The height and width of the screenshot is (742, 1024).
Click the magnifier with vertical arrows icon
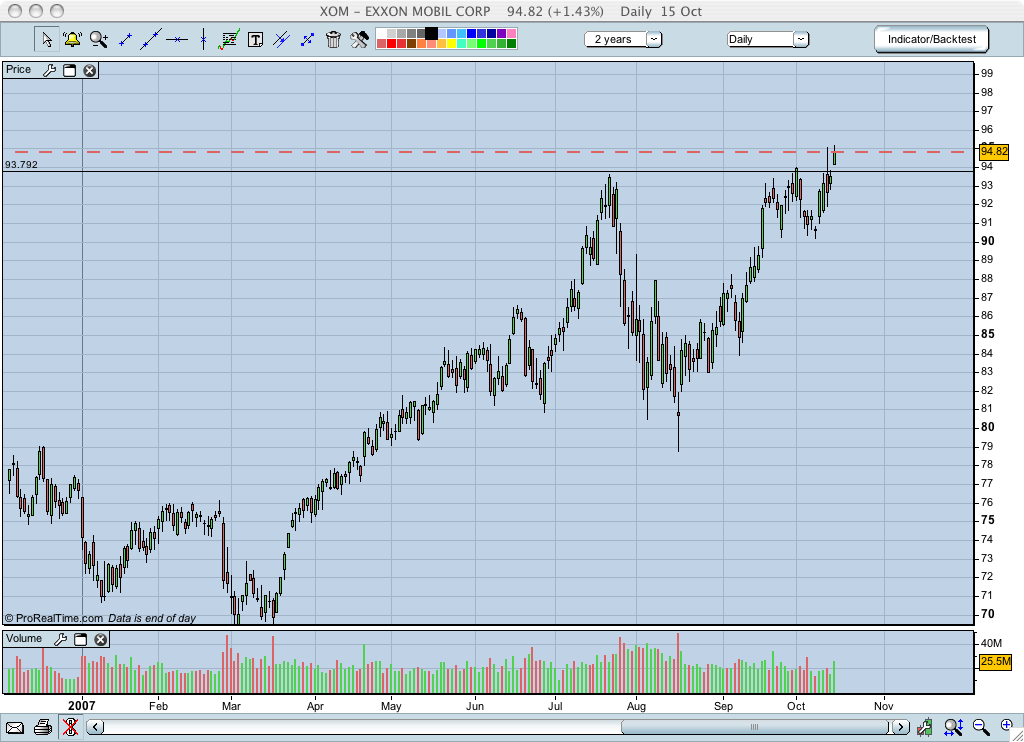[953, 726]
